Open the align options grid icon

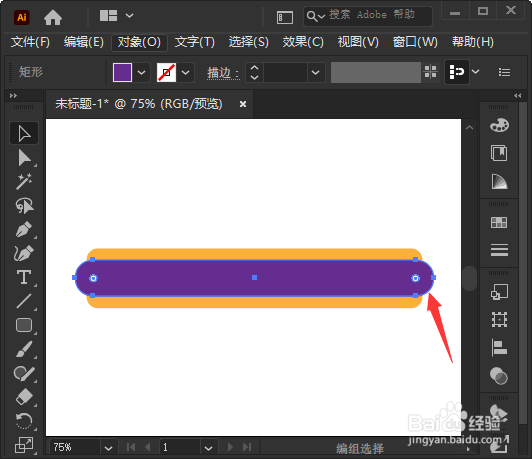431,72
